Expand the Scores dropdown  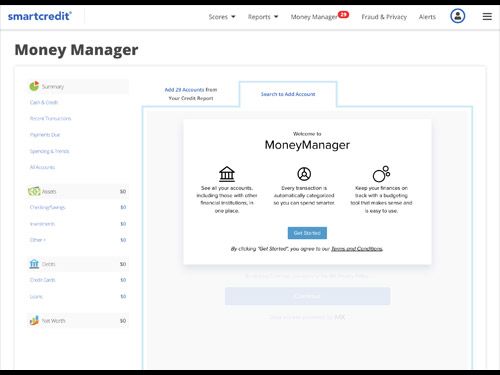tap(222, 17)
